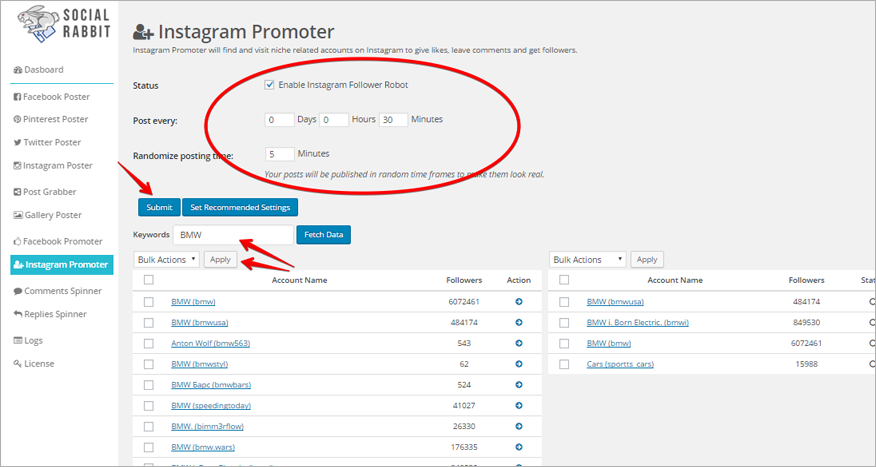Click the arrow action icon for speedingtoday
Image resolution: width=876 pixels, height=467 pixels.
click(519, 406)
